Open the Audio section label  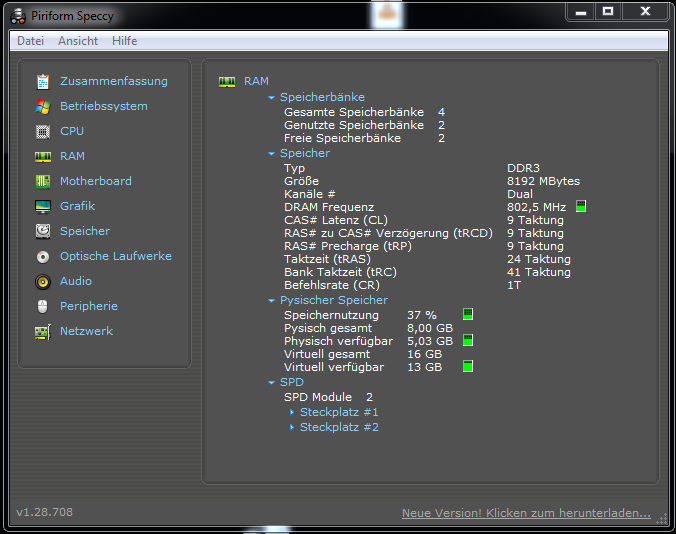[76, 281]
